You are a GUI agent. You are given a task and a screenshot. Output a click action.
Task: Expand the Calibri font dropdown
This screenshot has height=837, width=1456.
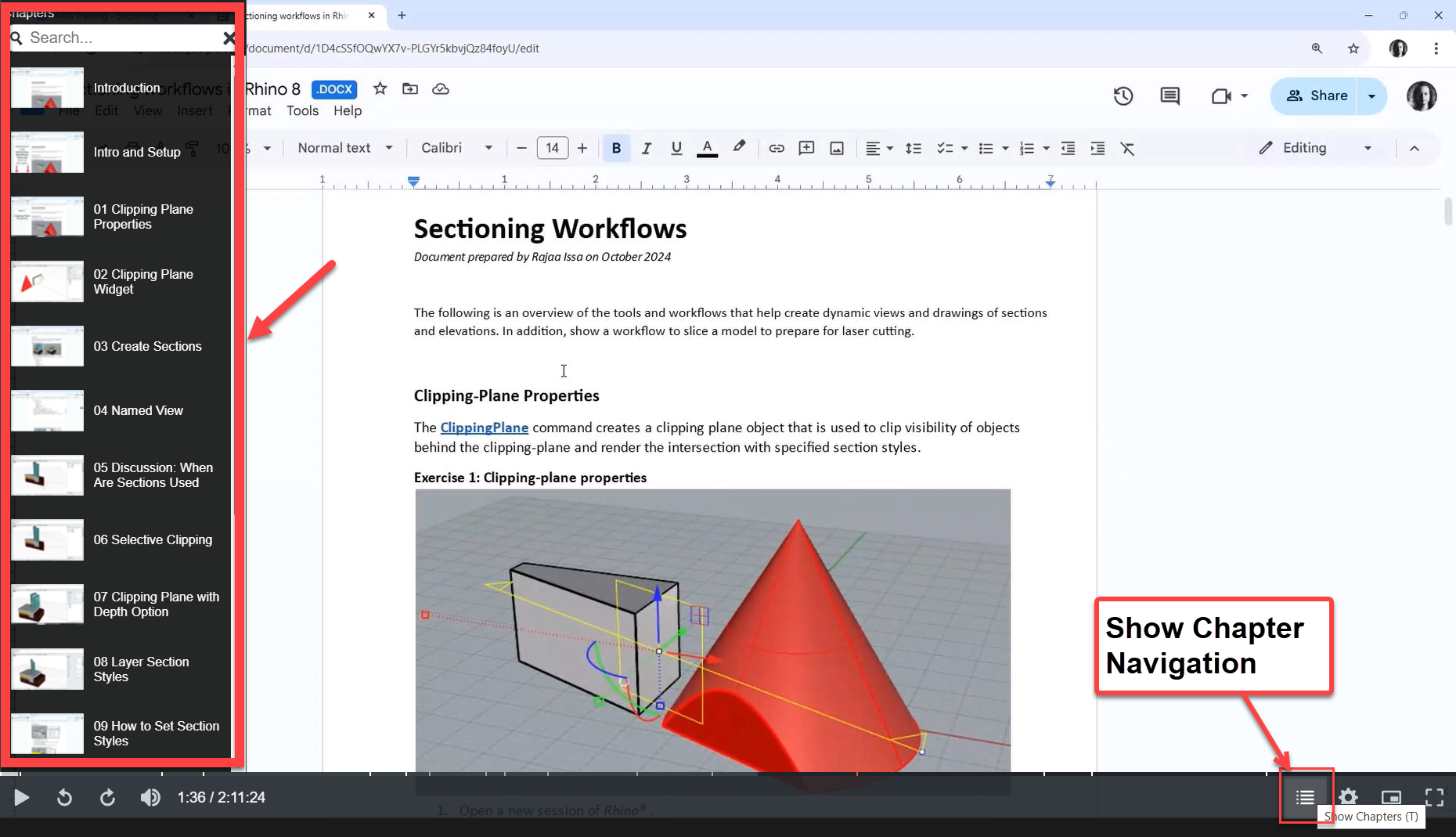pyautogui.click(x=456, y=148)
